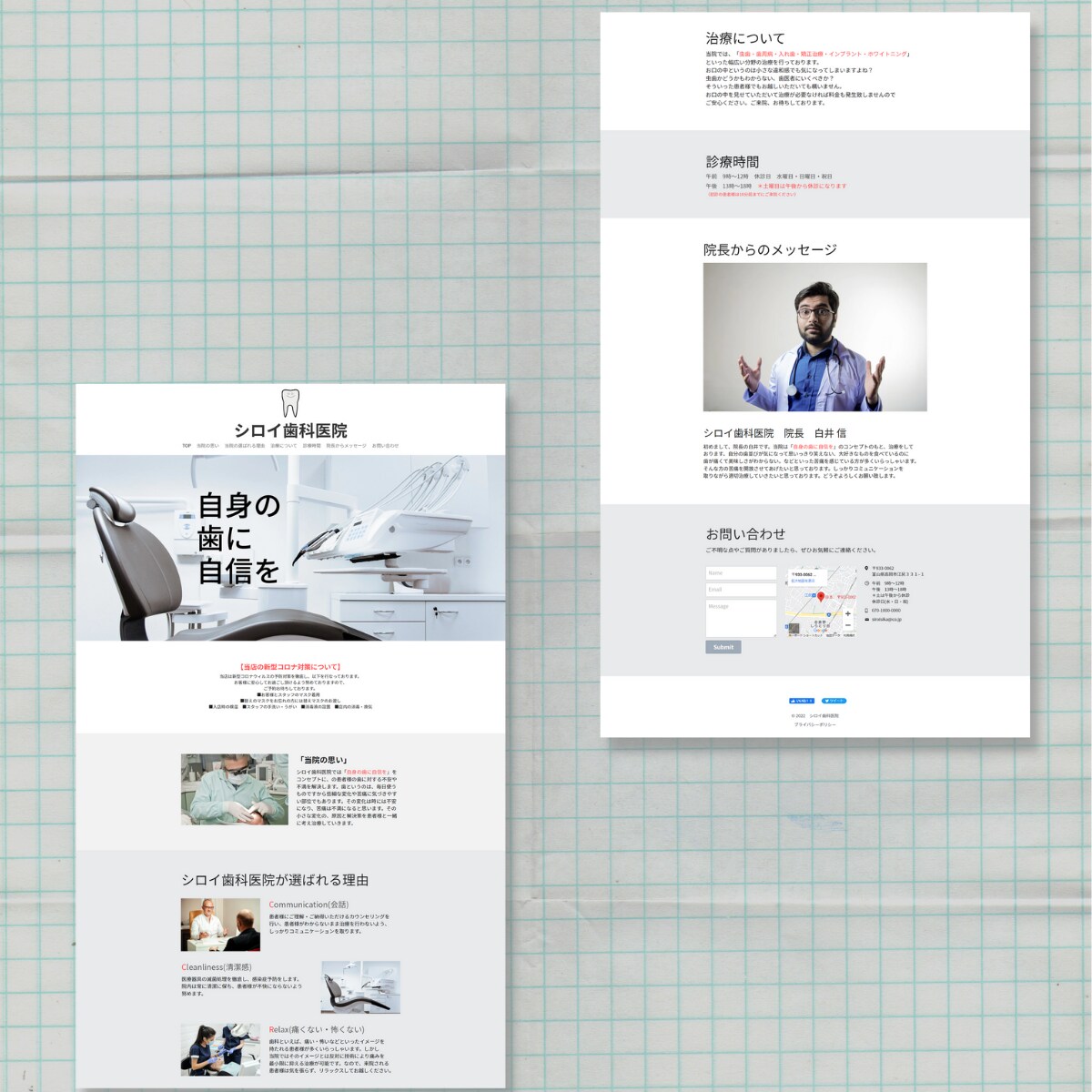Open 院長からのメッセージ navigation item
The width and height of the screenshot is (1092, 1092).
click(347, 446)
